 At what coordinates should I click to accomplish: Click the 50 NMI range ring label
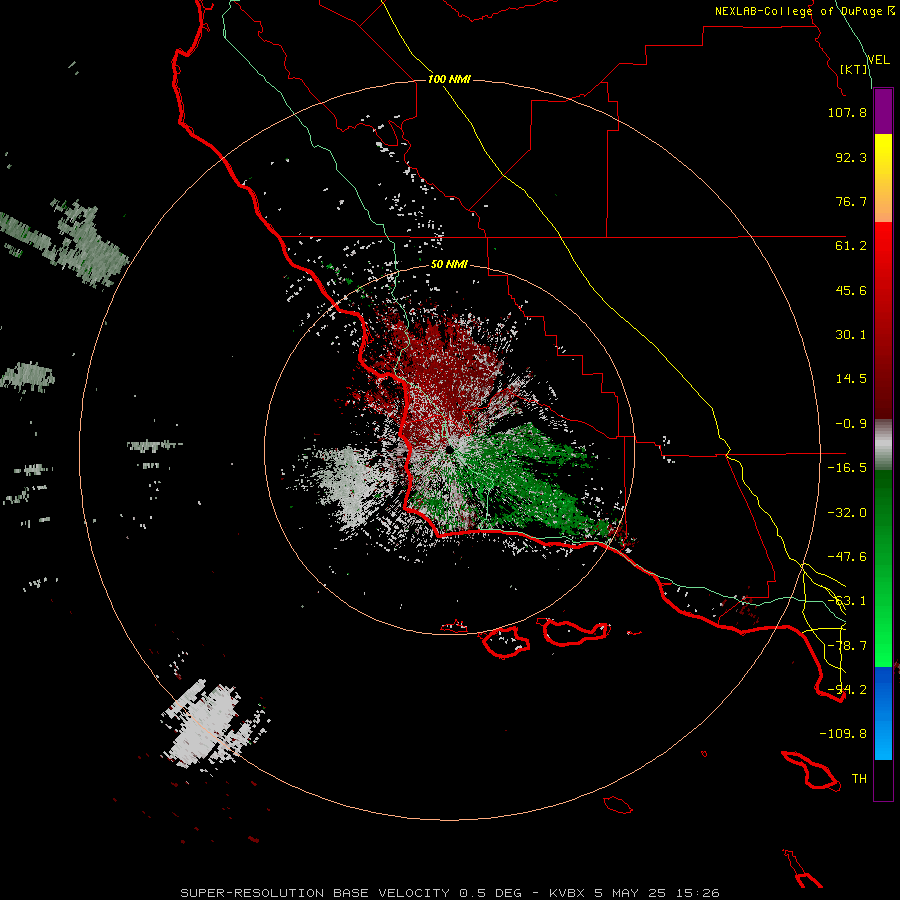point(449,265)
